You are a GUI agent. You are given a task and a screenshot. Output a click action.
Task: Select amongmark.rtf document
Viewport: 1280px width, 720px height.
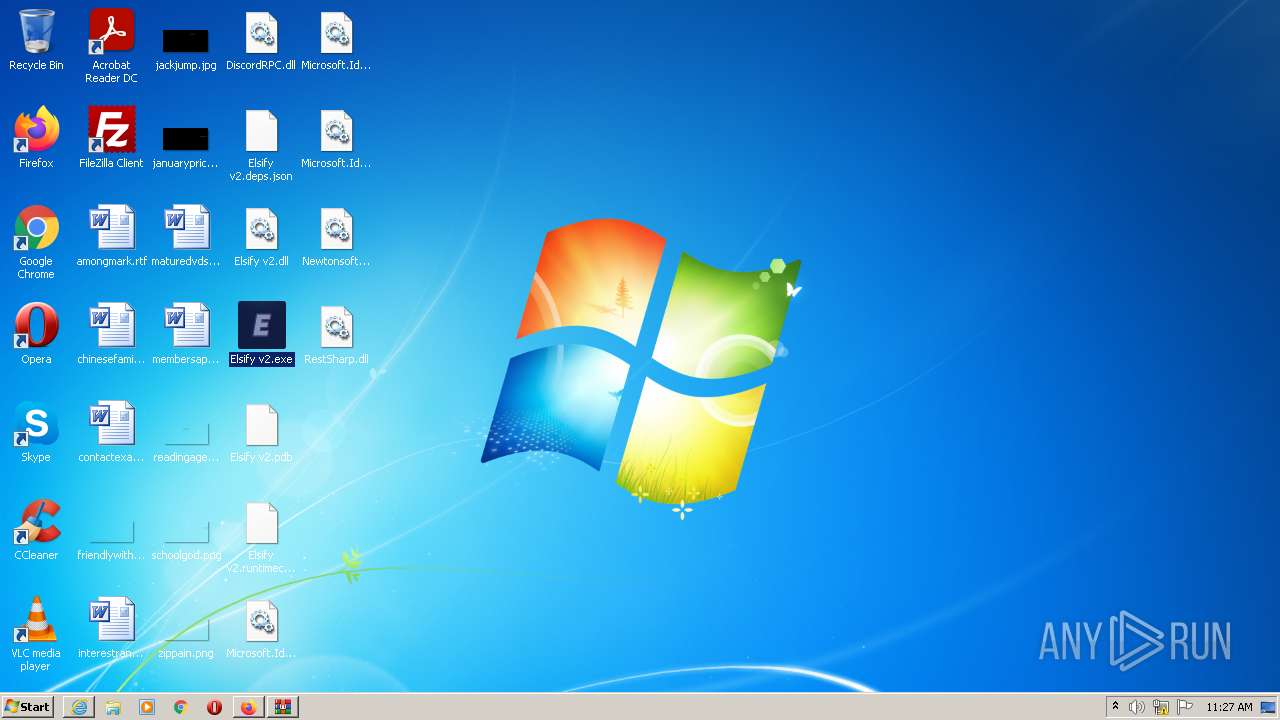pos(111,236)
